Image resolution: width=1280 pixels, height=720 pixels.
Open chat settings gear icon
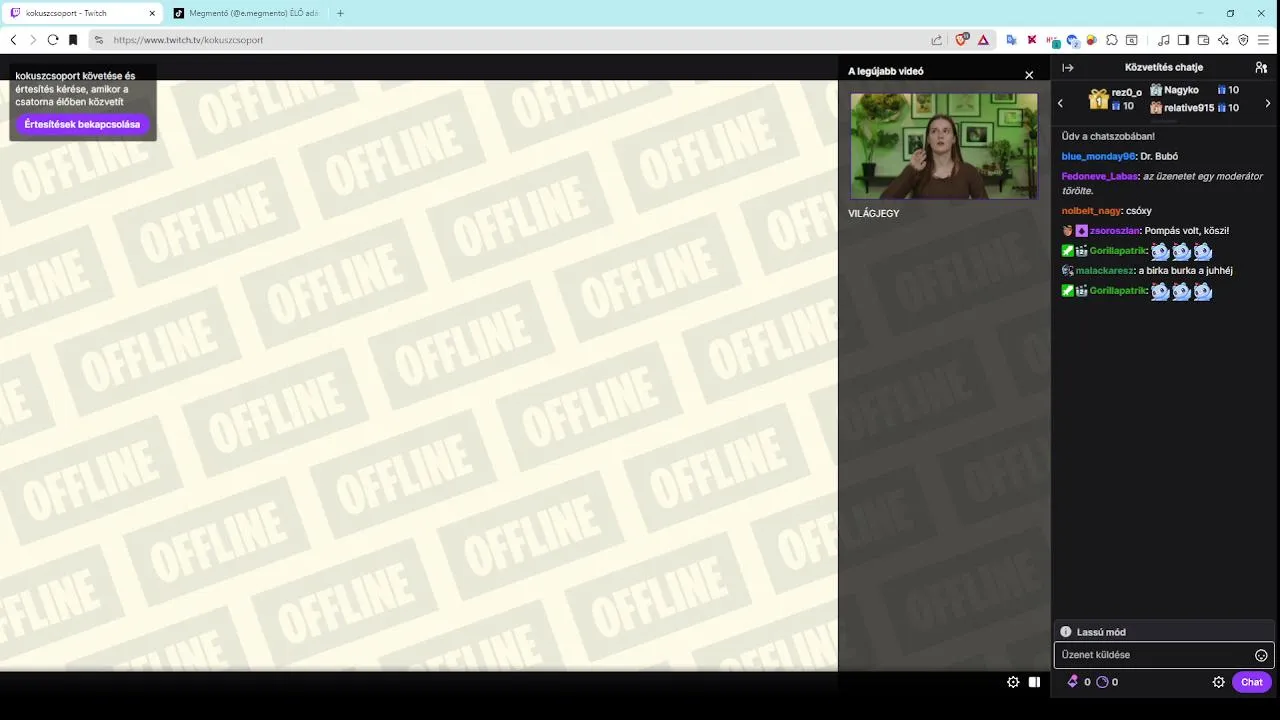tap(1219, 682)
